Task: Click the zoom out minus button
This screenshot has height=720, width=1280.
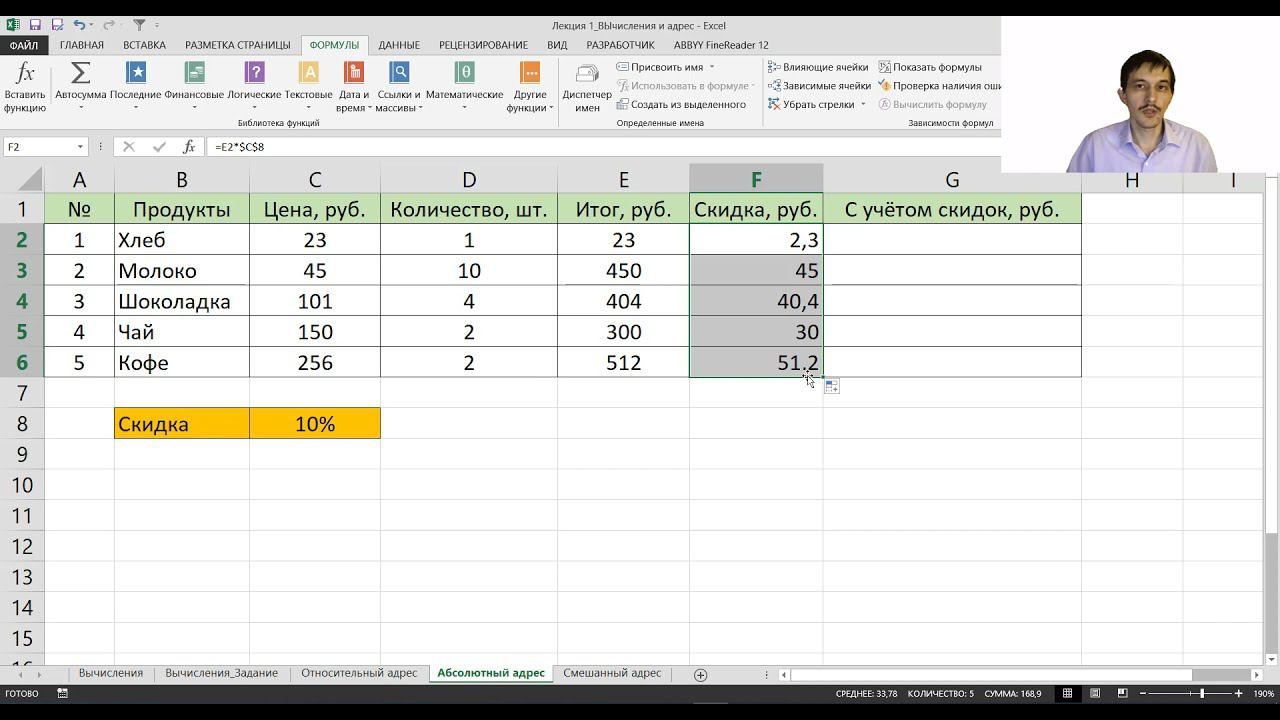Action: click(x=1143, y=693)
